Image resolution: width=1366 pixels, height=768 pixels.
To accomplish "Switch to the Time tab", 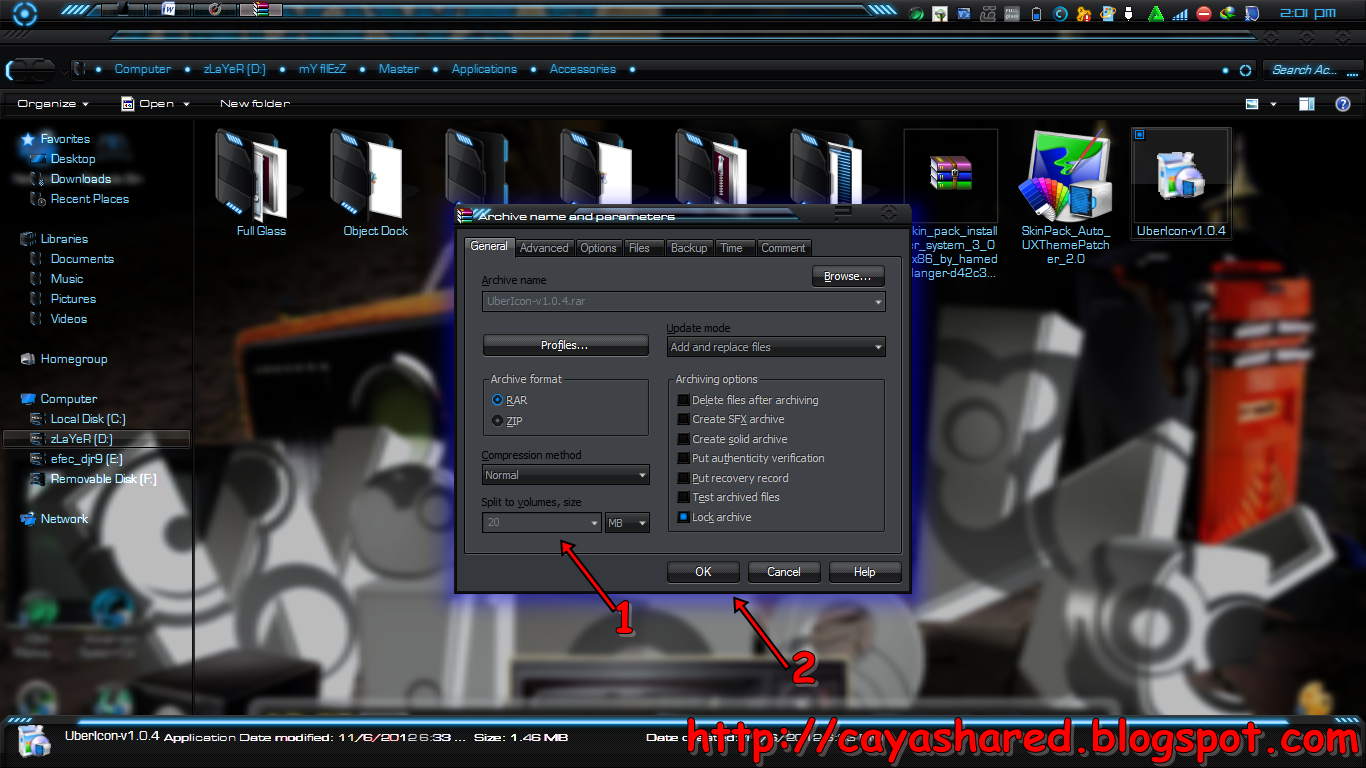I will coord(732,248).
